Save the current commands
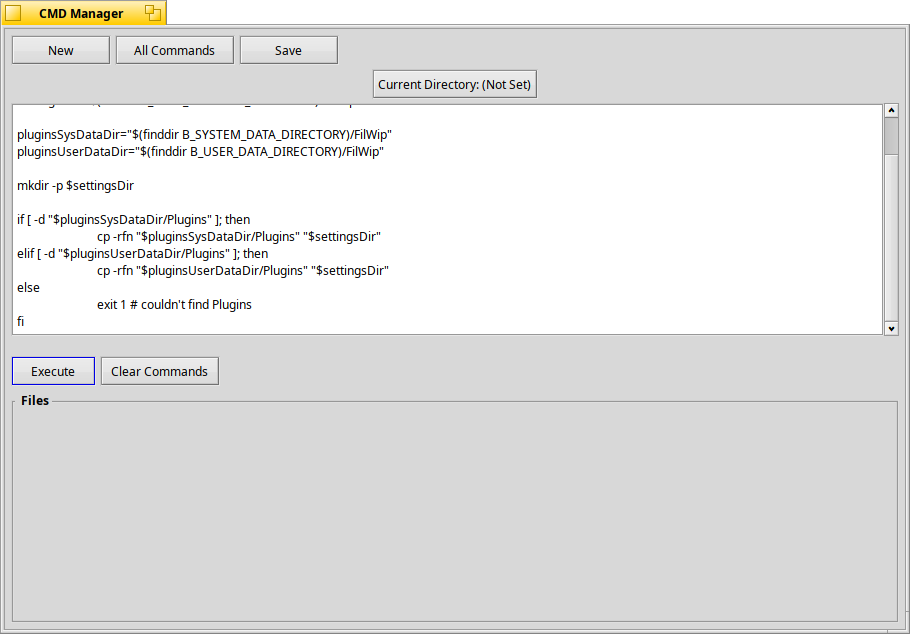The width and height of the screenshot is (910, 634). [x=288, y=51]
